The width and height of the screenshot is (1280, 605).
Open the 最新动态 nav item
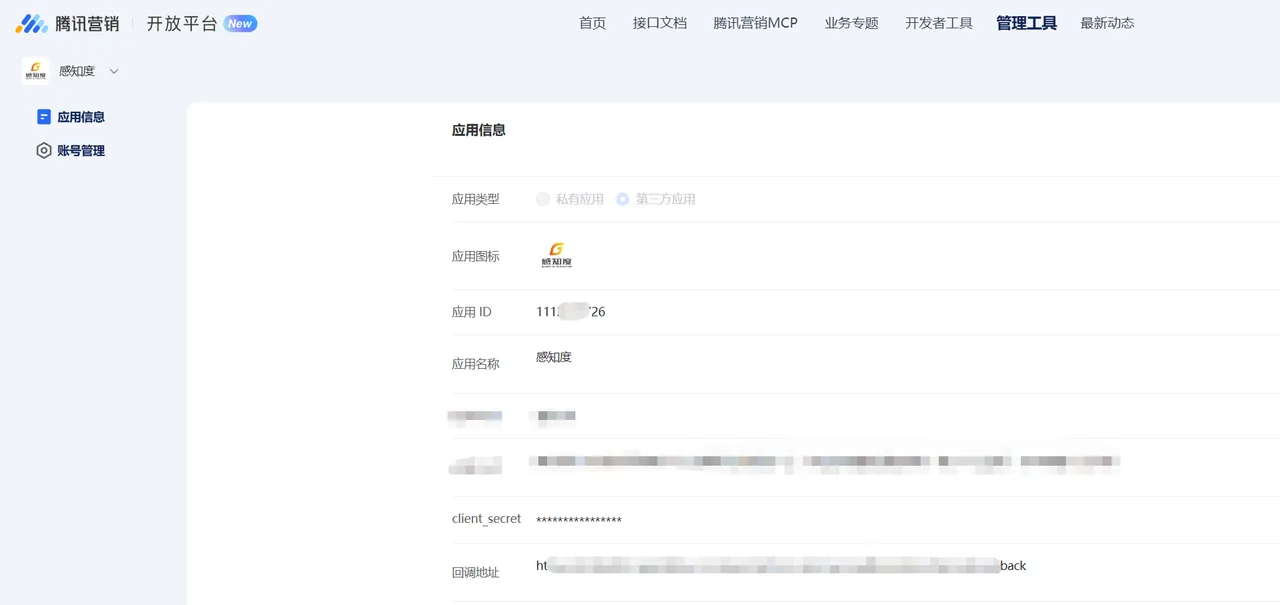[1107, 23]
